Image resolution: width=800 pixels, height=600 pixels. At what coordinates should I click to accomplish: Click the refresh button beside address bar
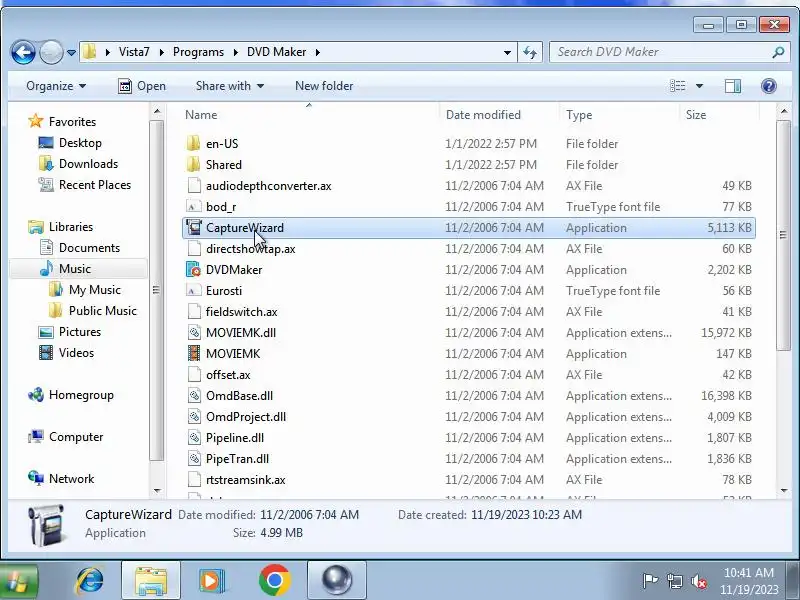point(530,52)
